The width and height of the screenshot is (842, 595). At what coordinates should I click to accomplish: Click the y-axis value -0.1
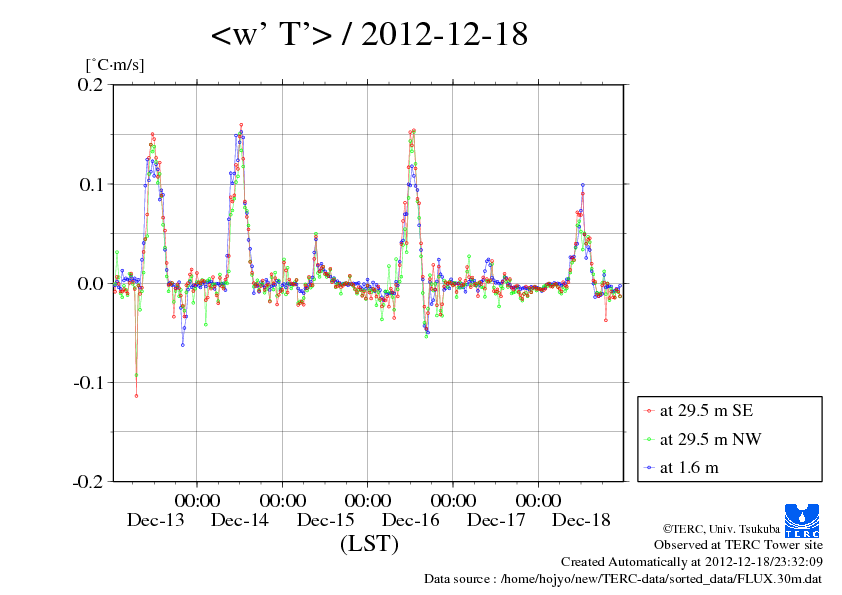pos(88,382)
